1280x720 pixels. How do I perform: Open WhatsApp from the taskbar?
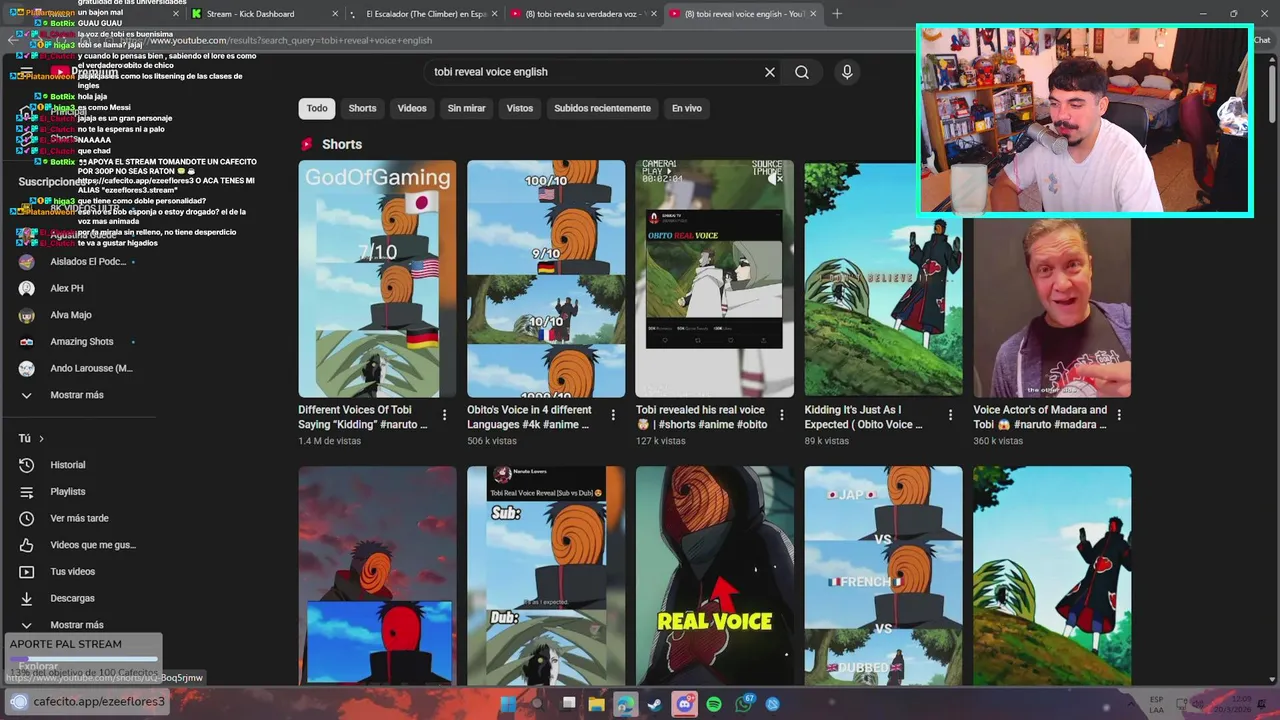743,704
